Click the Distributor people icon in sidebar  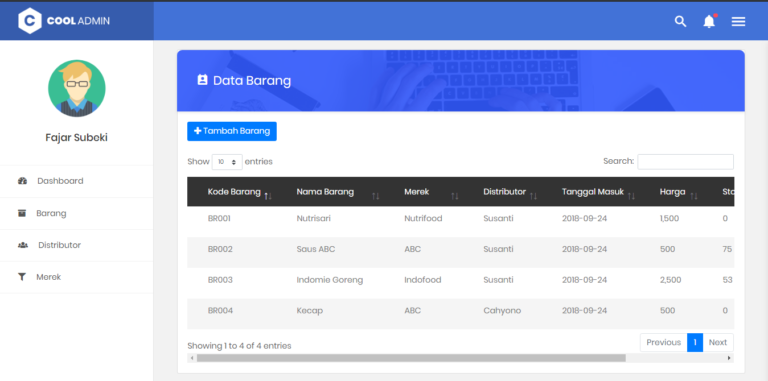pyautogui.click(x=23, y=245)
